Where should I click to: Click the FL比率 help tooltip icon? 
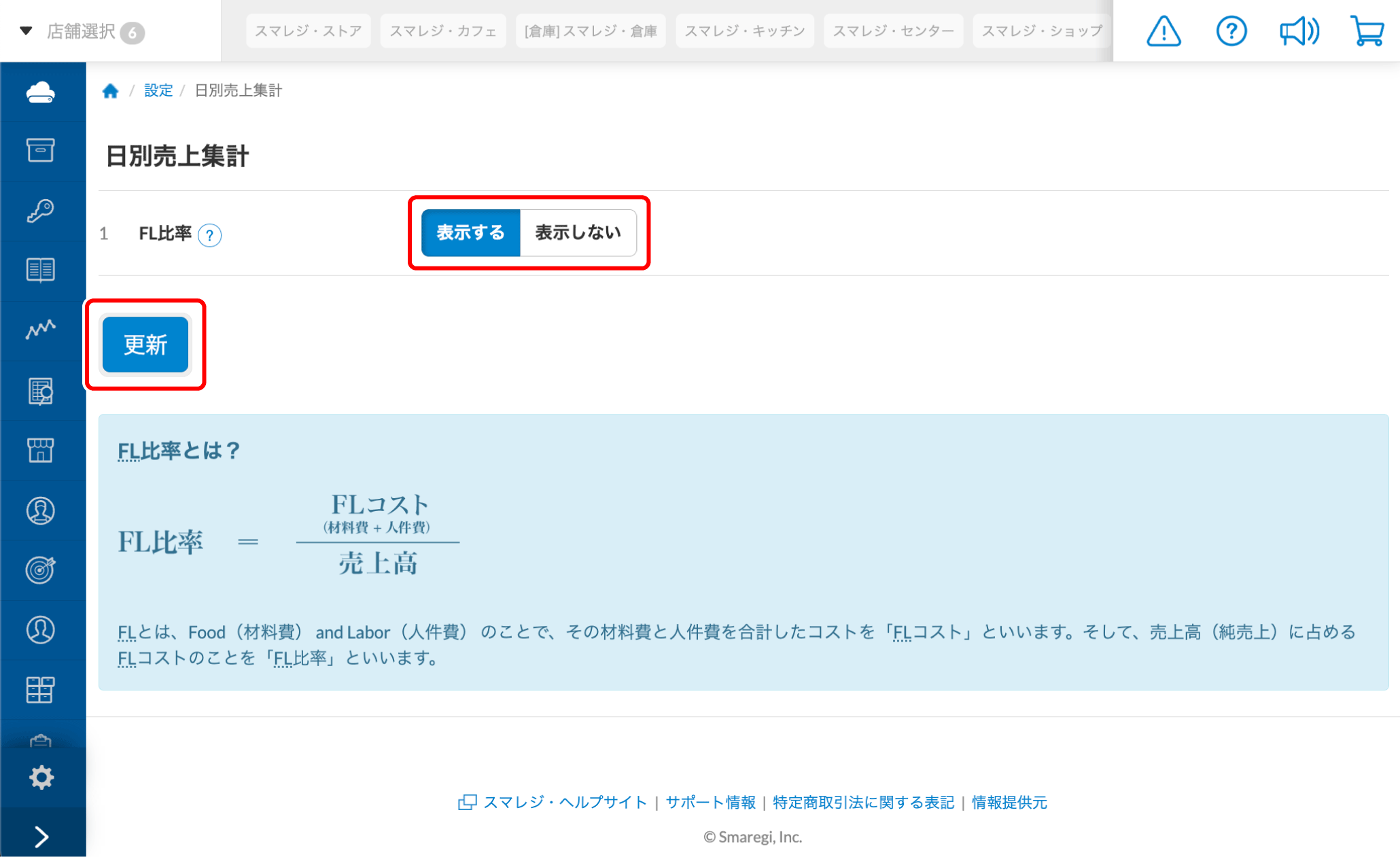(x=209, y=235)
